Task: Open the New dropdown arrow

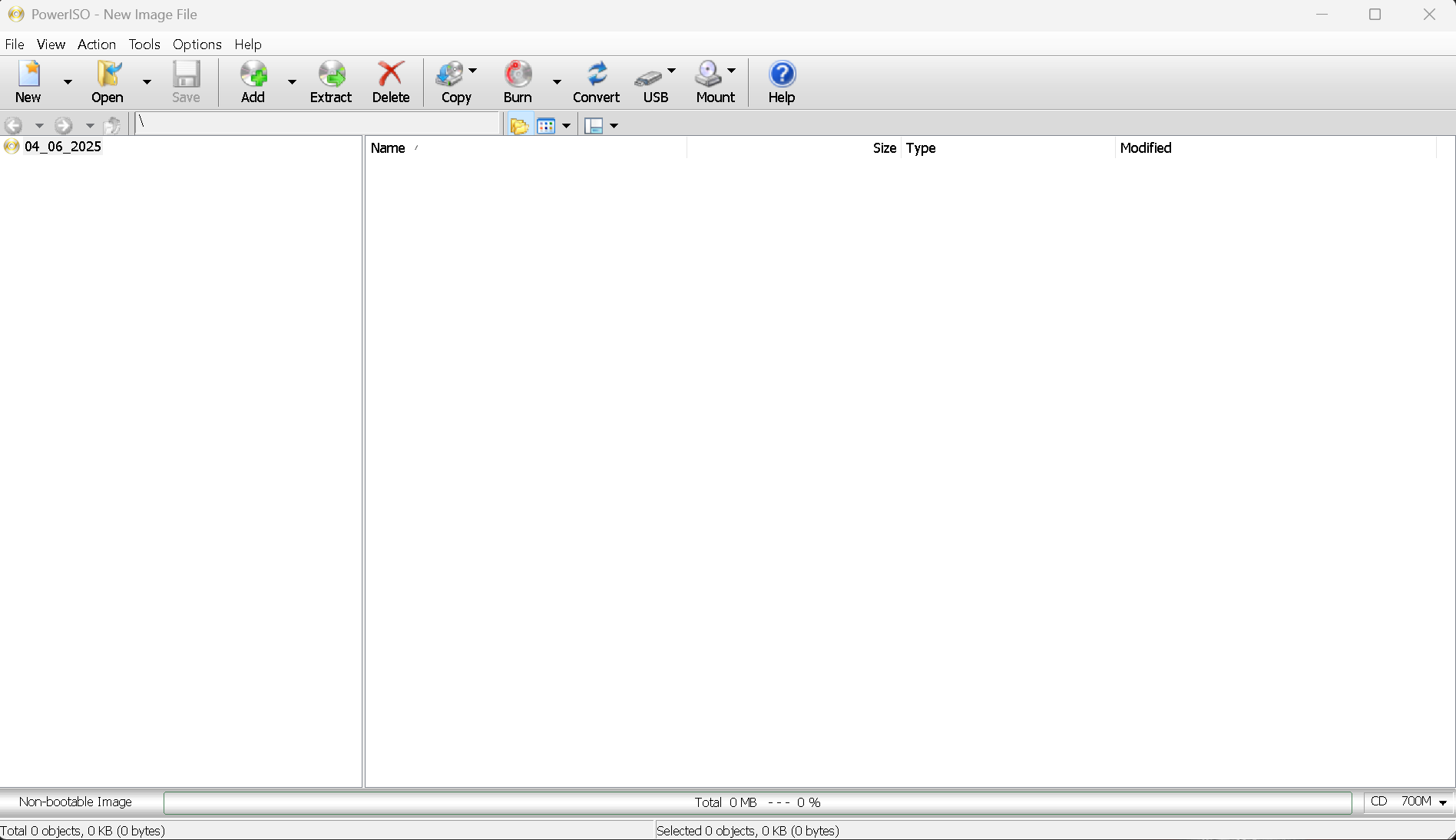Action: [x=68, y=82]
